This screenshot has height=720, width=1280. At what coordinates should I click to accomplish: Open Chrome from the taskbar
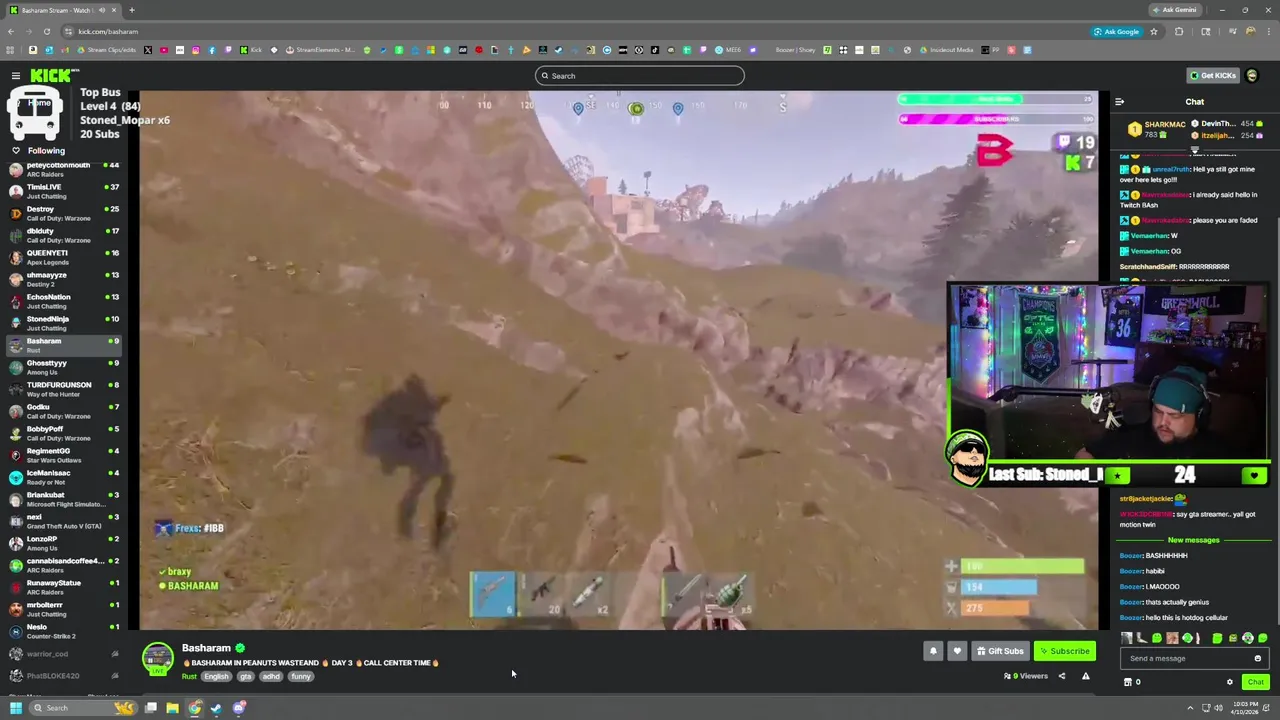coord(194,708)
